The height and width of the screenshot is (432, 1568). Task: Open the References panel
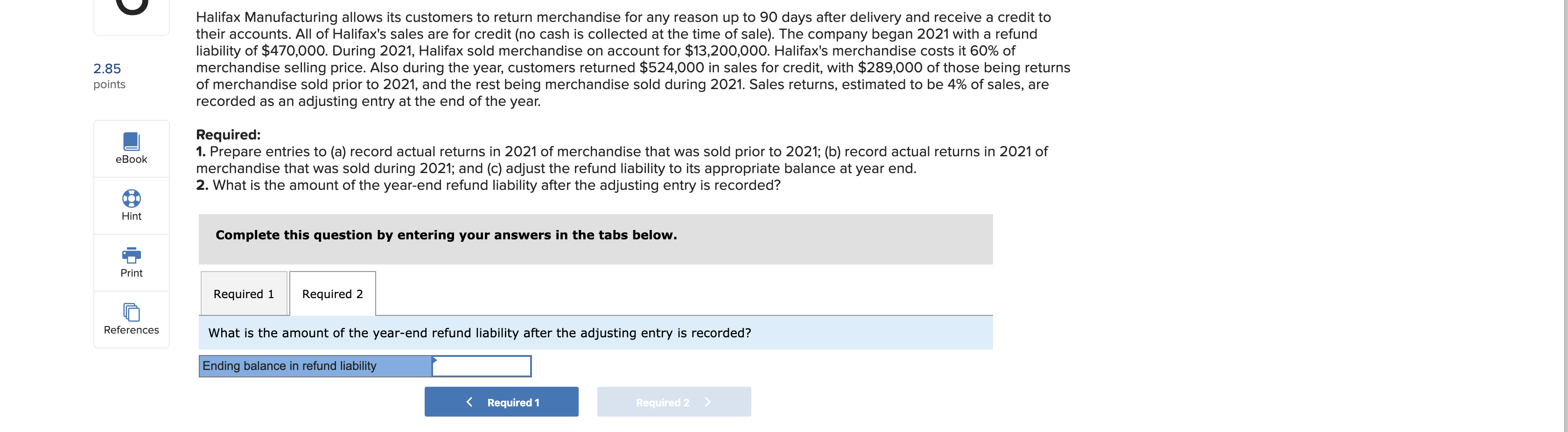131,320
